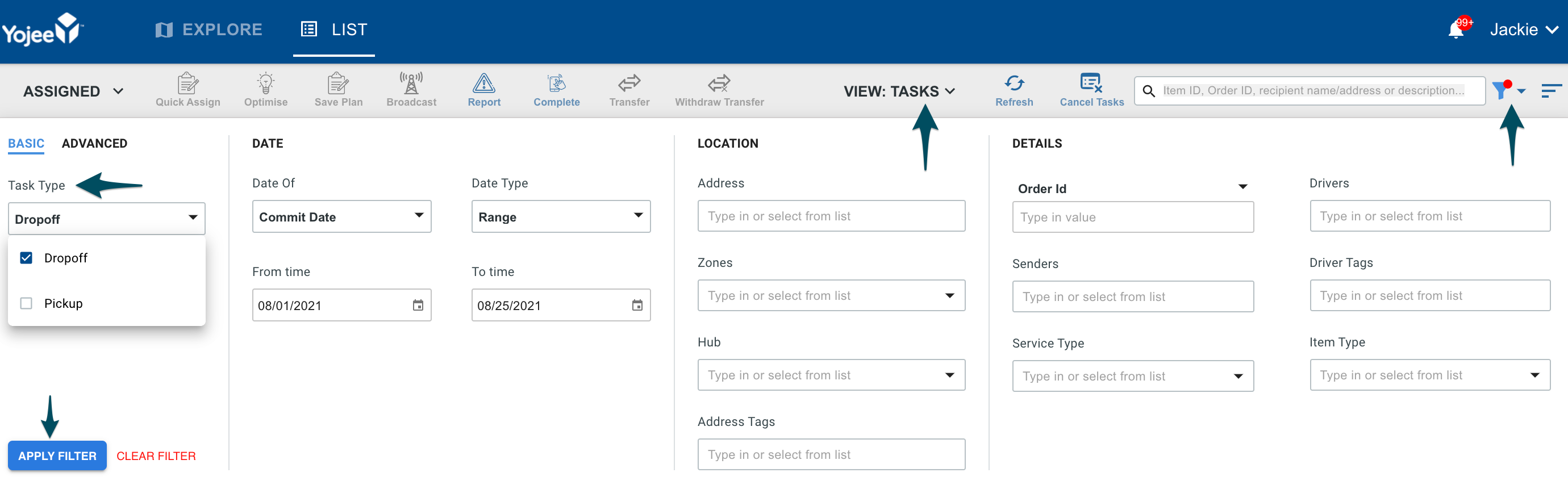The height and width of the screenshot is (485, 1568).
Task: Expand the ASSIGNED status dropdown
Action: tap(73, 91)
